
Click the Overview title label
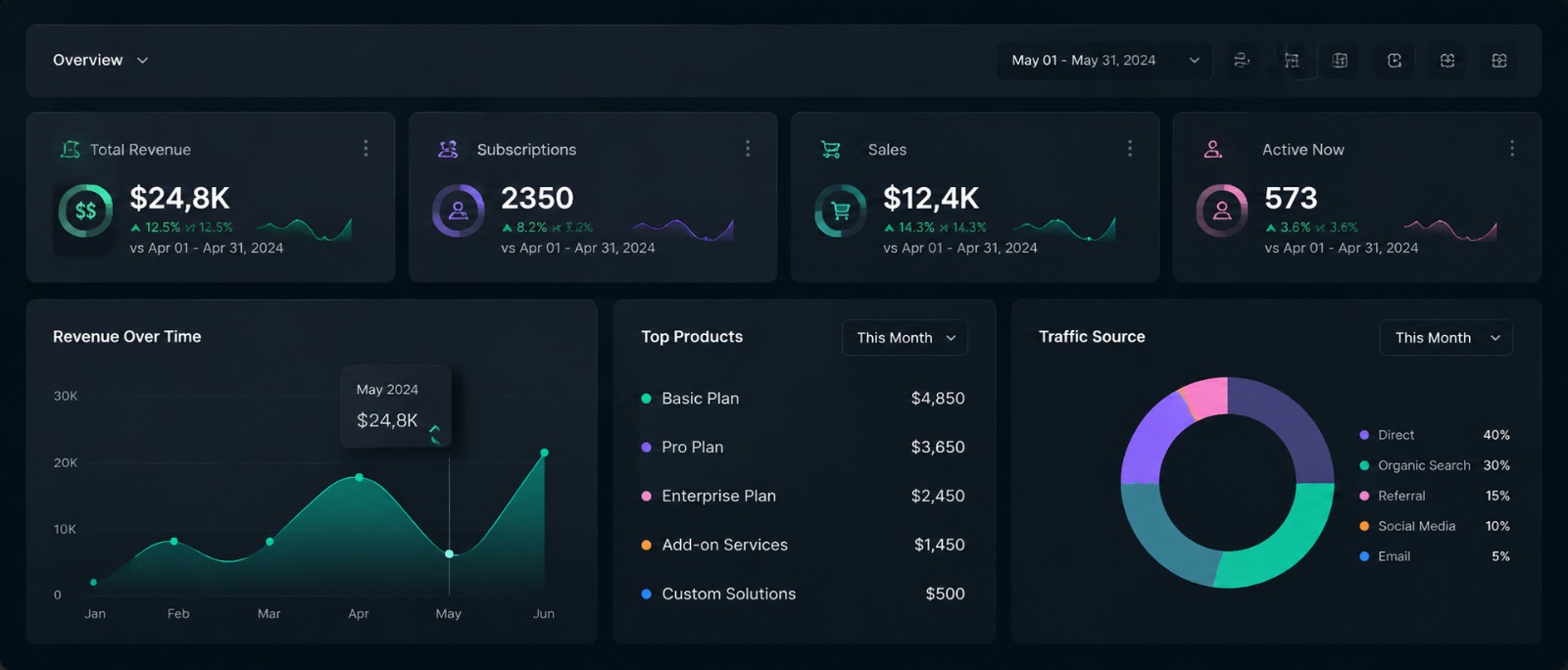pos(88,61)
